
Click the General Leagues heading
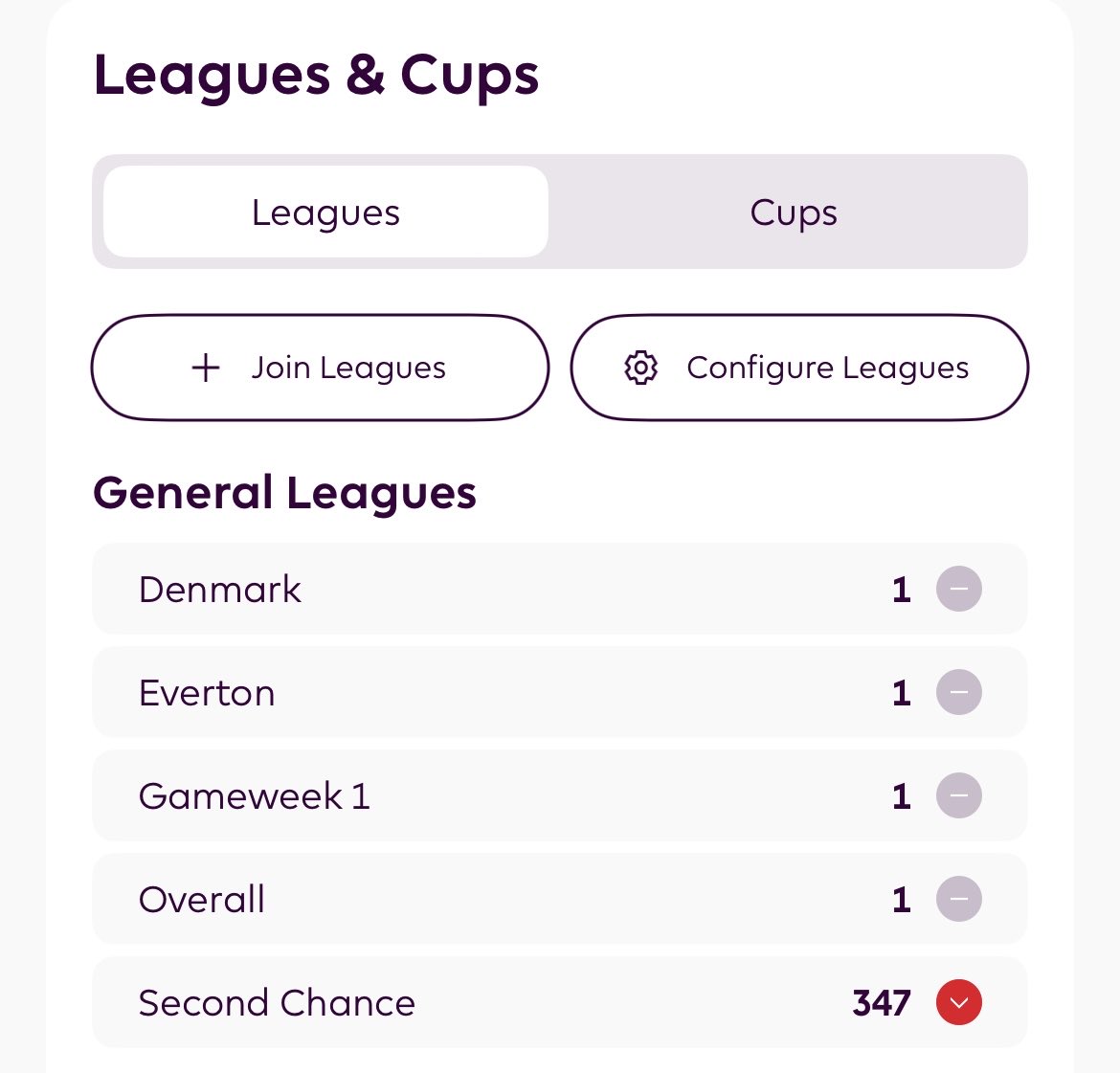[x=284, y=494]
